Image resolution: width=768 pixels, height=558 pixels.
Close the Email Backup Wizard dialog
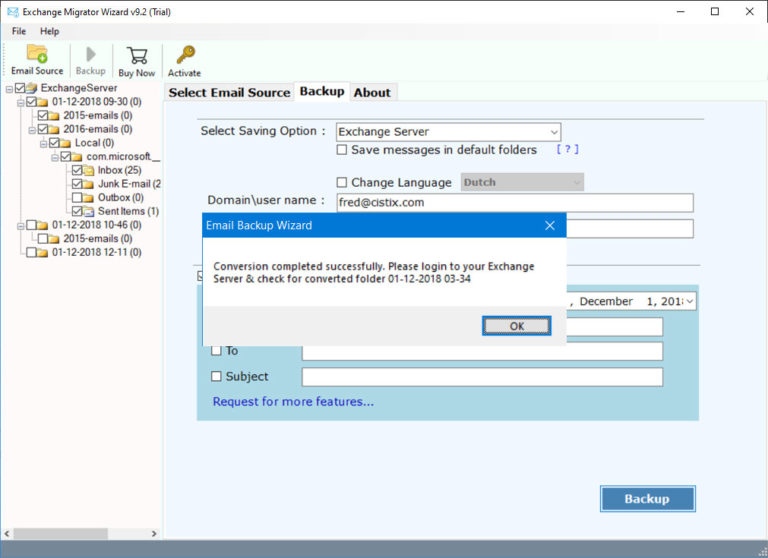550,225
